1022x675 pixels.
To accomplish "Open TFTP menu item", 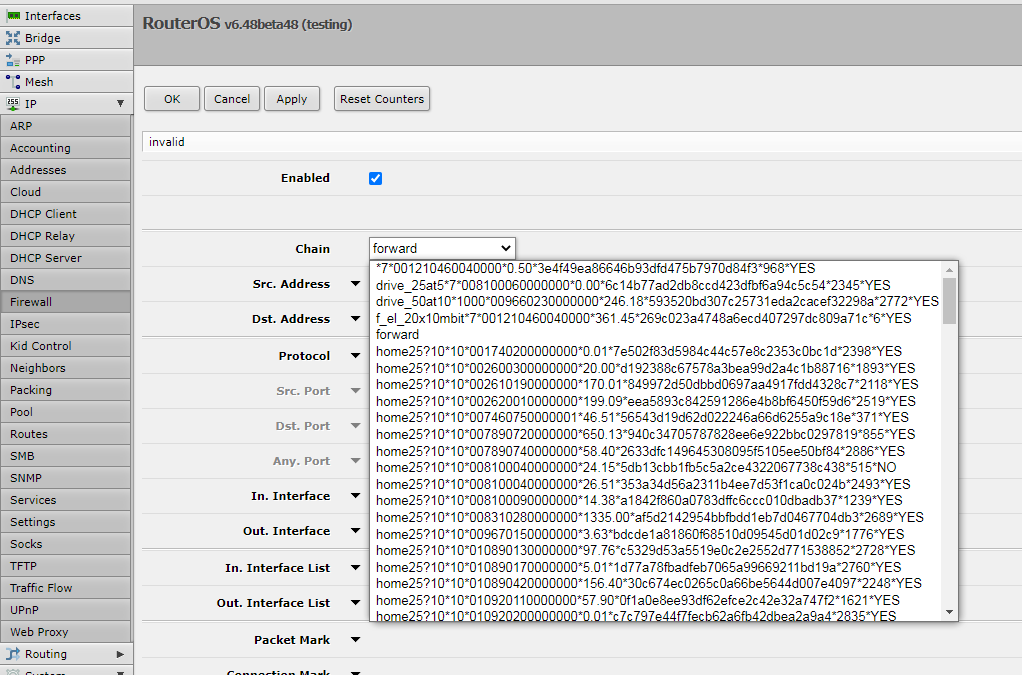I will click(x=66, y=566).
